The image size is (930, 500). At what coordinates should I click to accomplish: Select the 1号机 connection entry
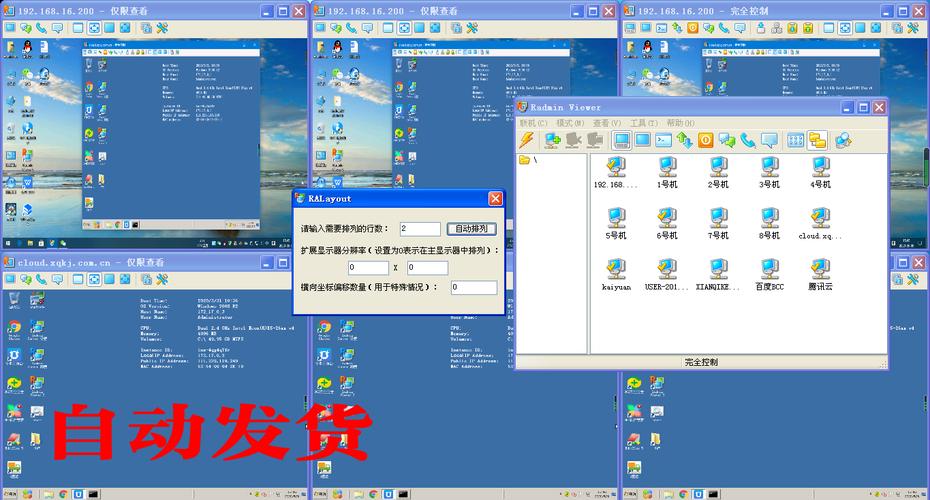[x=667, y=173]
